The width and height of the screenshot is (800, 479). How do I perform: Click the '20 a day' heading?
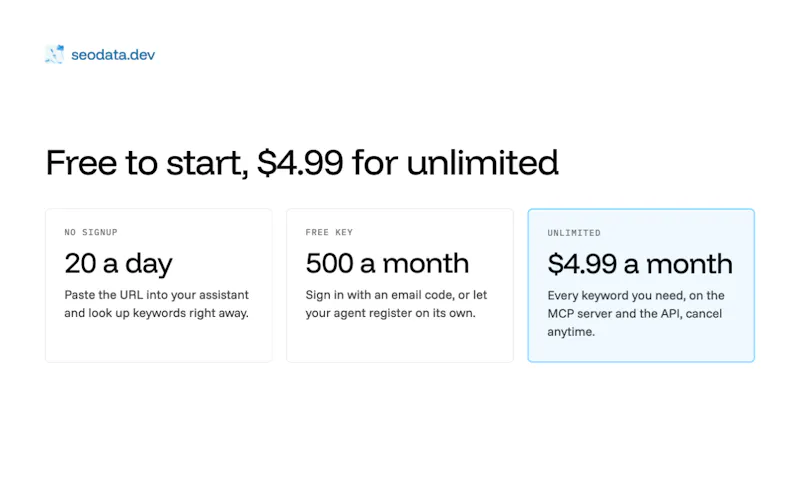[118, 264]
